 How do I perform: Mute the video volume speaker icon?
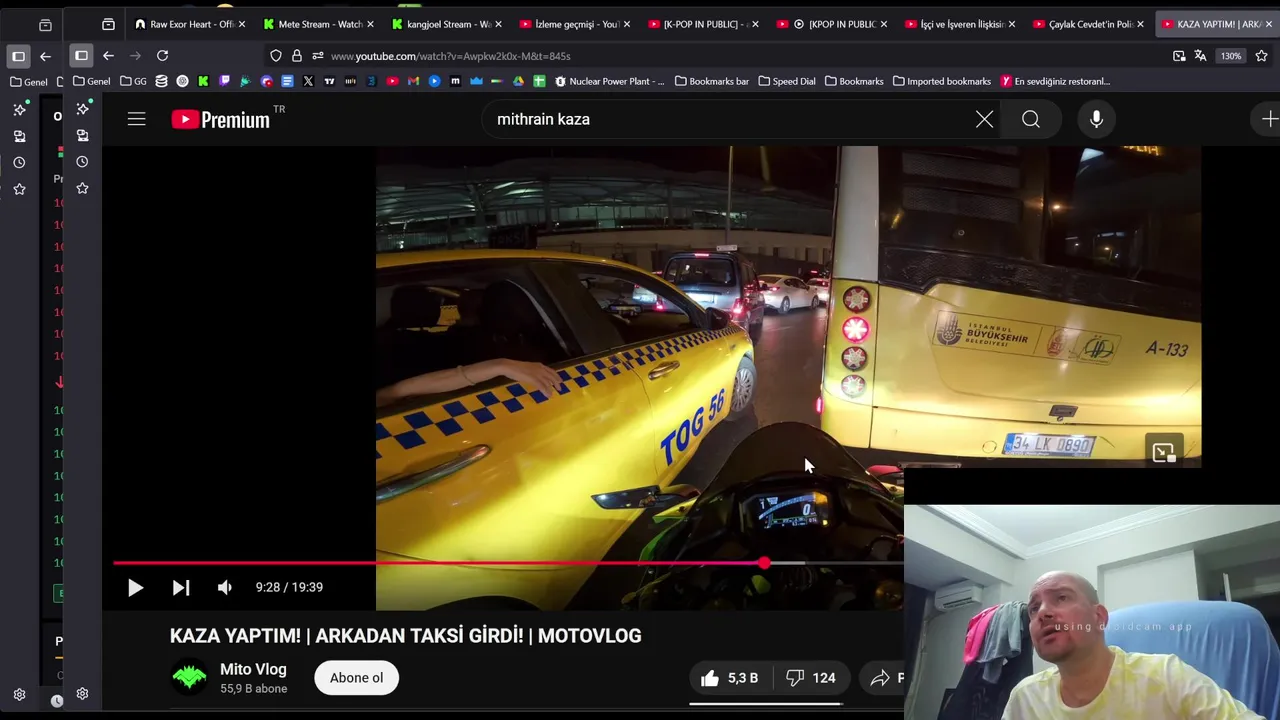pos(225,588)
